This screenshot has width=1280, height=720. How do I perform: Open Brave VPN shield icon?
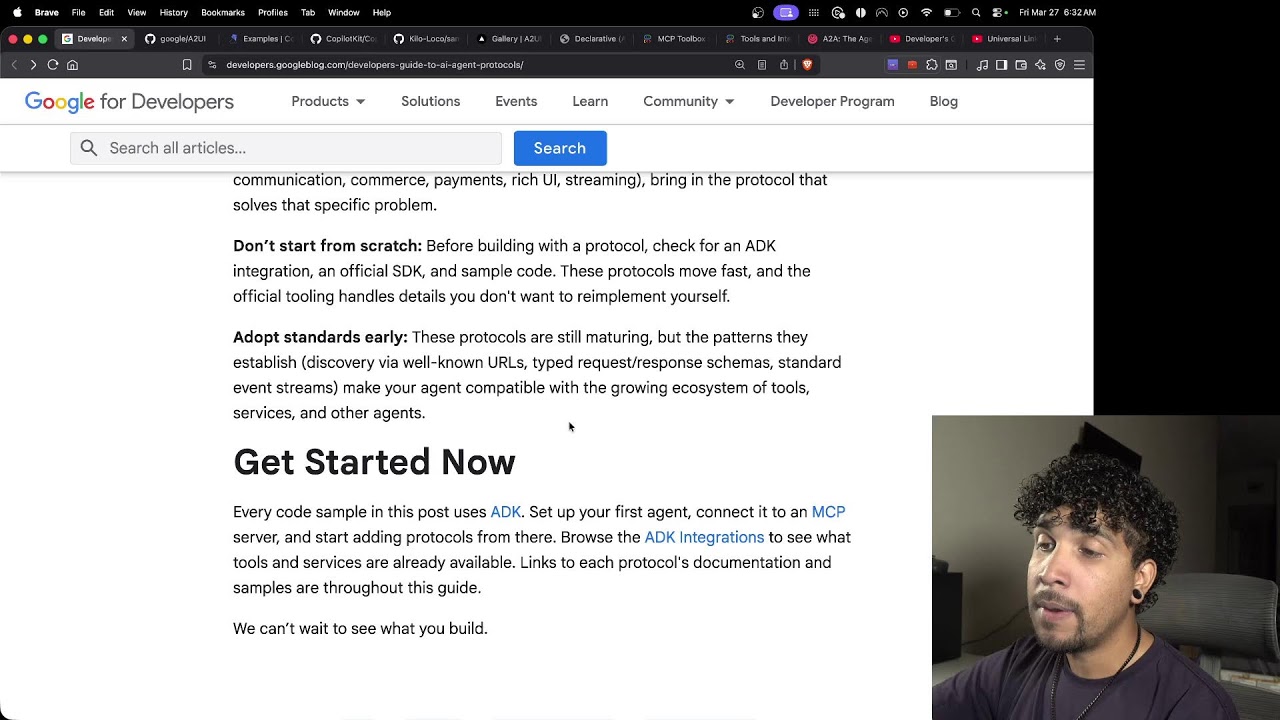point(1060,65)
